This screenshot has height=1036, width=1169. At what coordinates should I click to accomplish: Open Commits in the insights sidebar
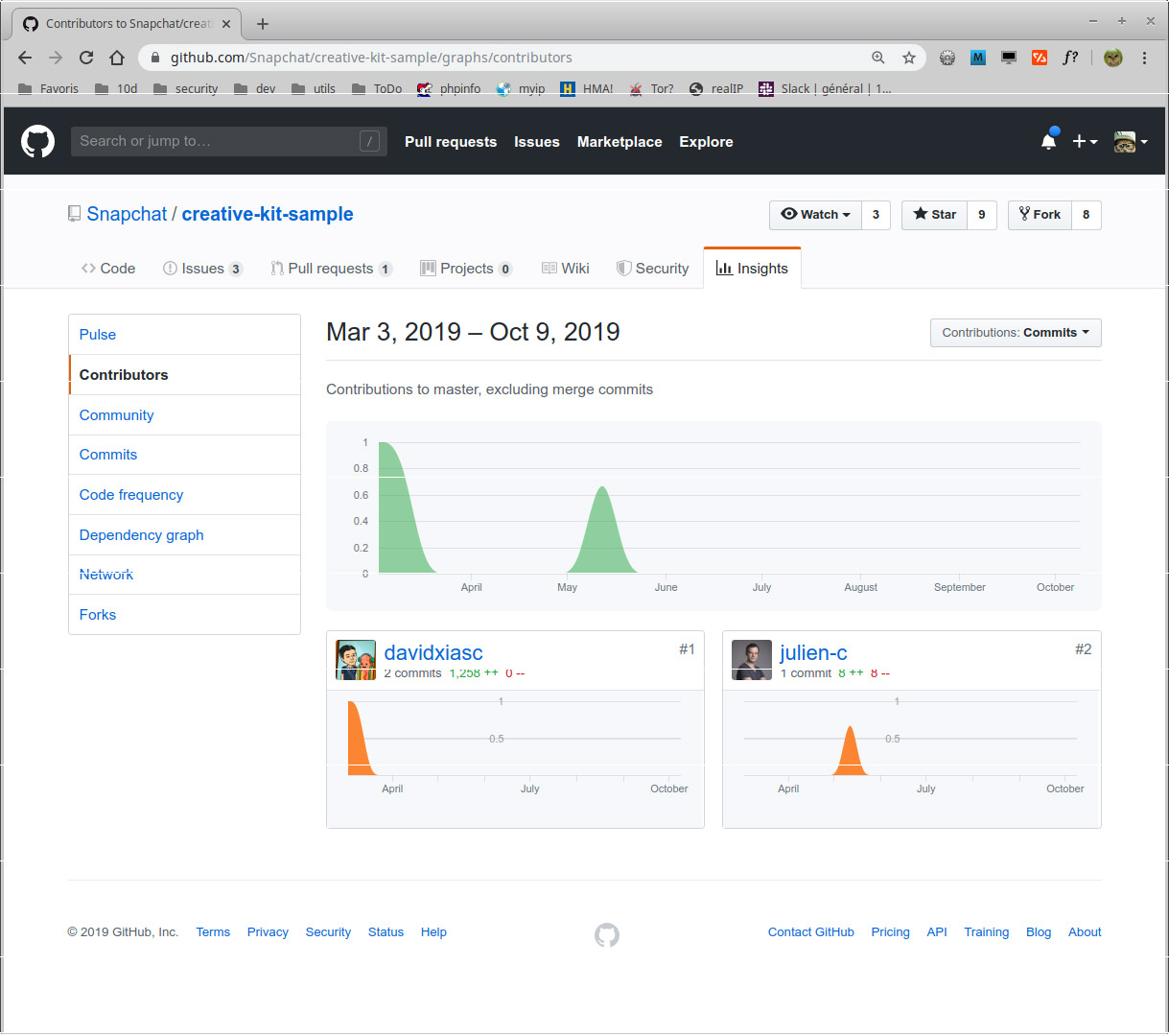pos(184,455)
